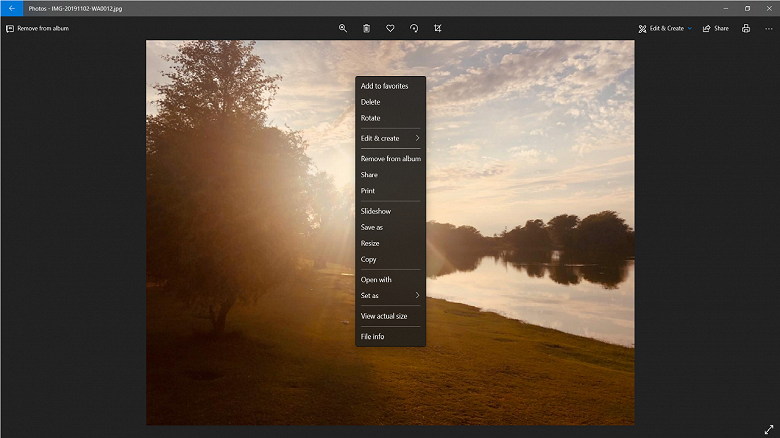Screen dimensions: 780x438
Task: Select 'Add to favorites' in context menu
Action: coord(384,86)
